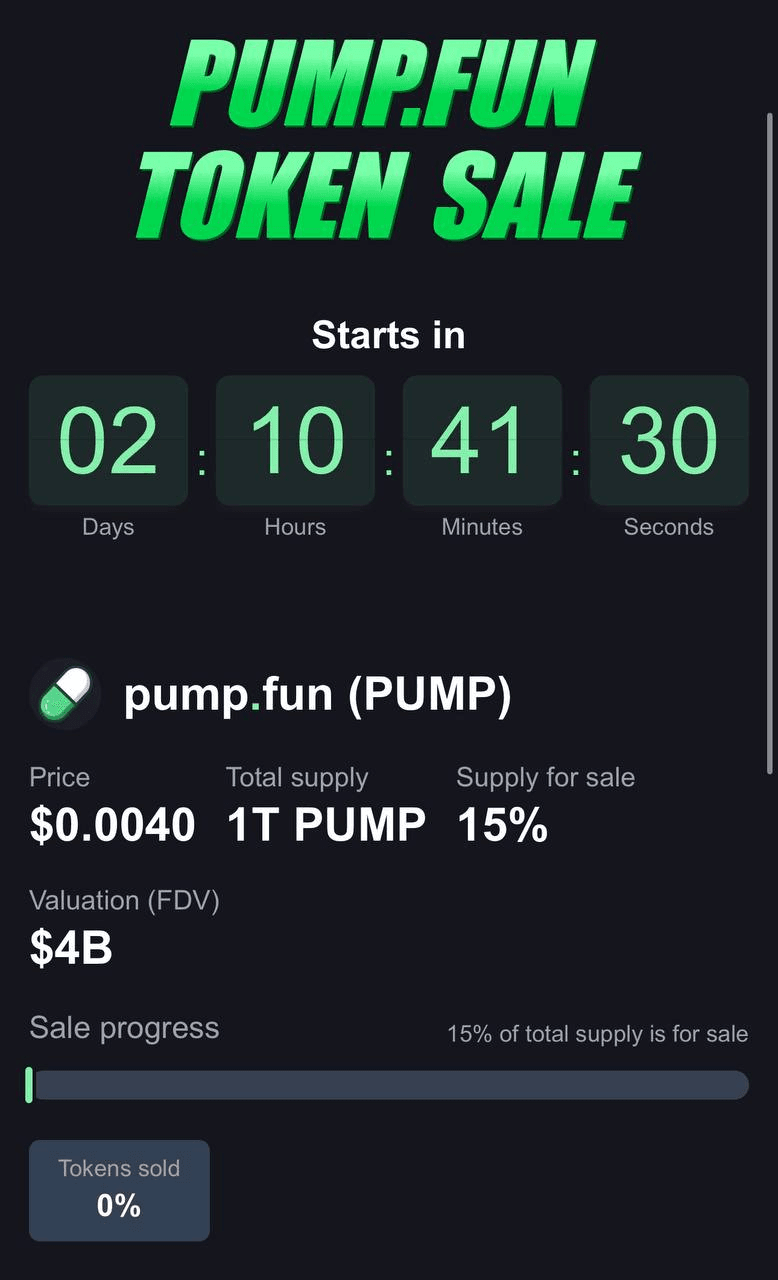The width and height of the screenshot is (778, 1280).
Task: Select the Minutes countdown tile showing 41
Action: click(x=482, y=440)
